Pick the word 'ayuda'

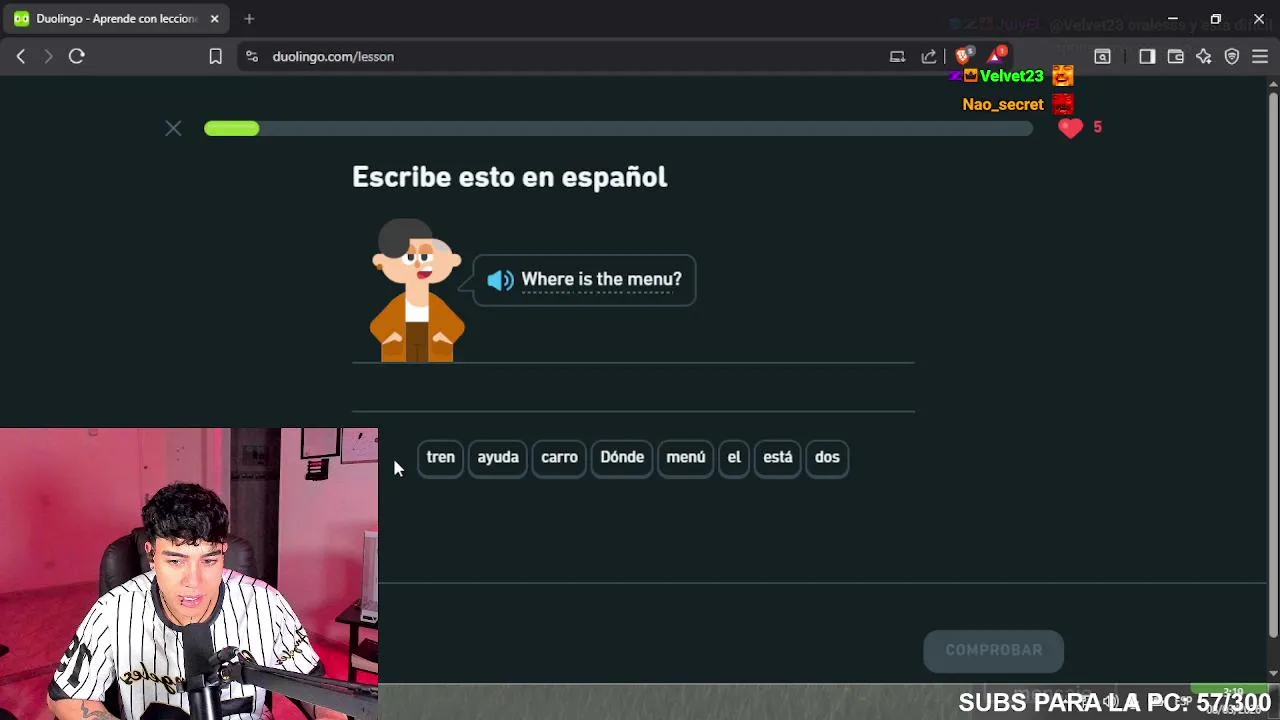pos(498,457)
